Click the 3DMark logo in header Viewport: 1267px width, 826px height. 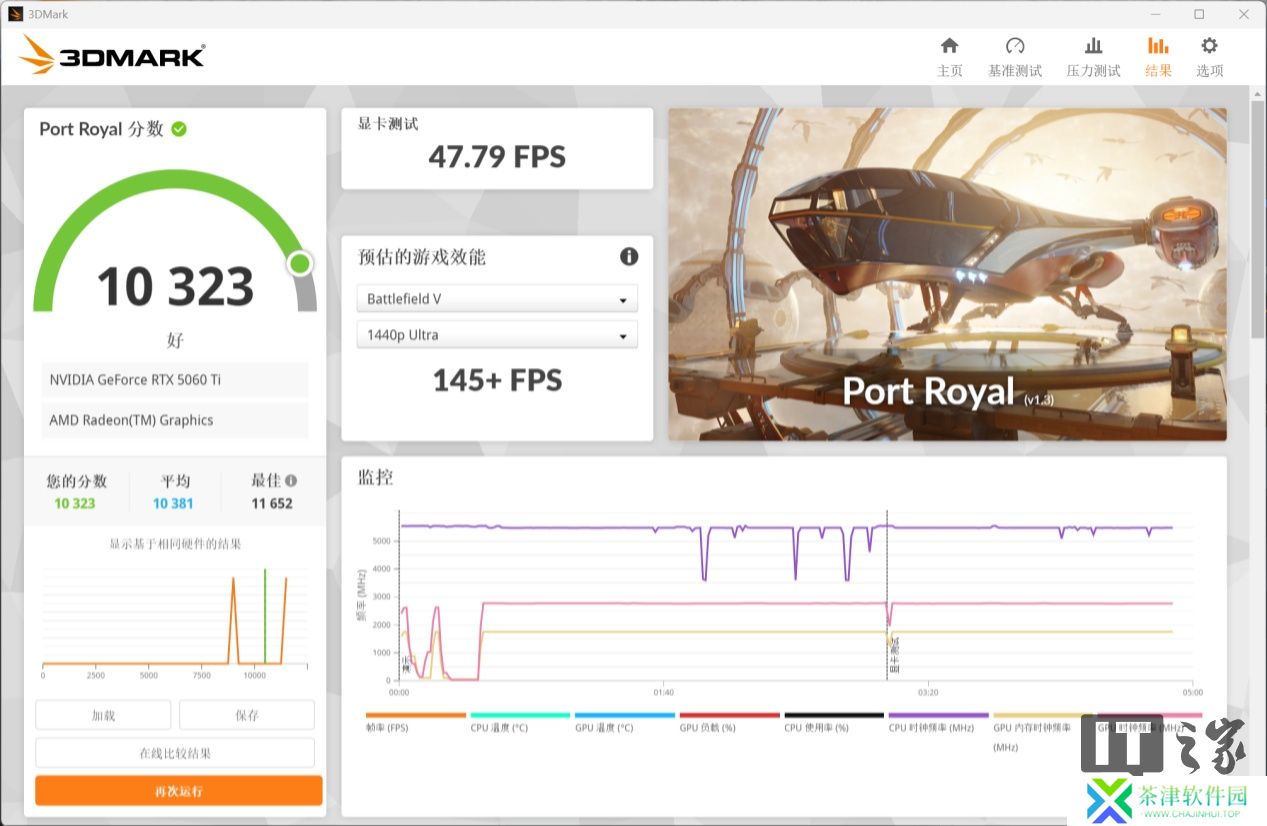(112, 55)
